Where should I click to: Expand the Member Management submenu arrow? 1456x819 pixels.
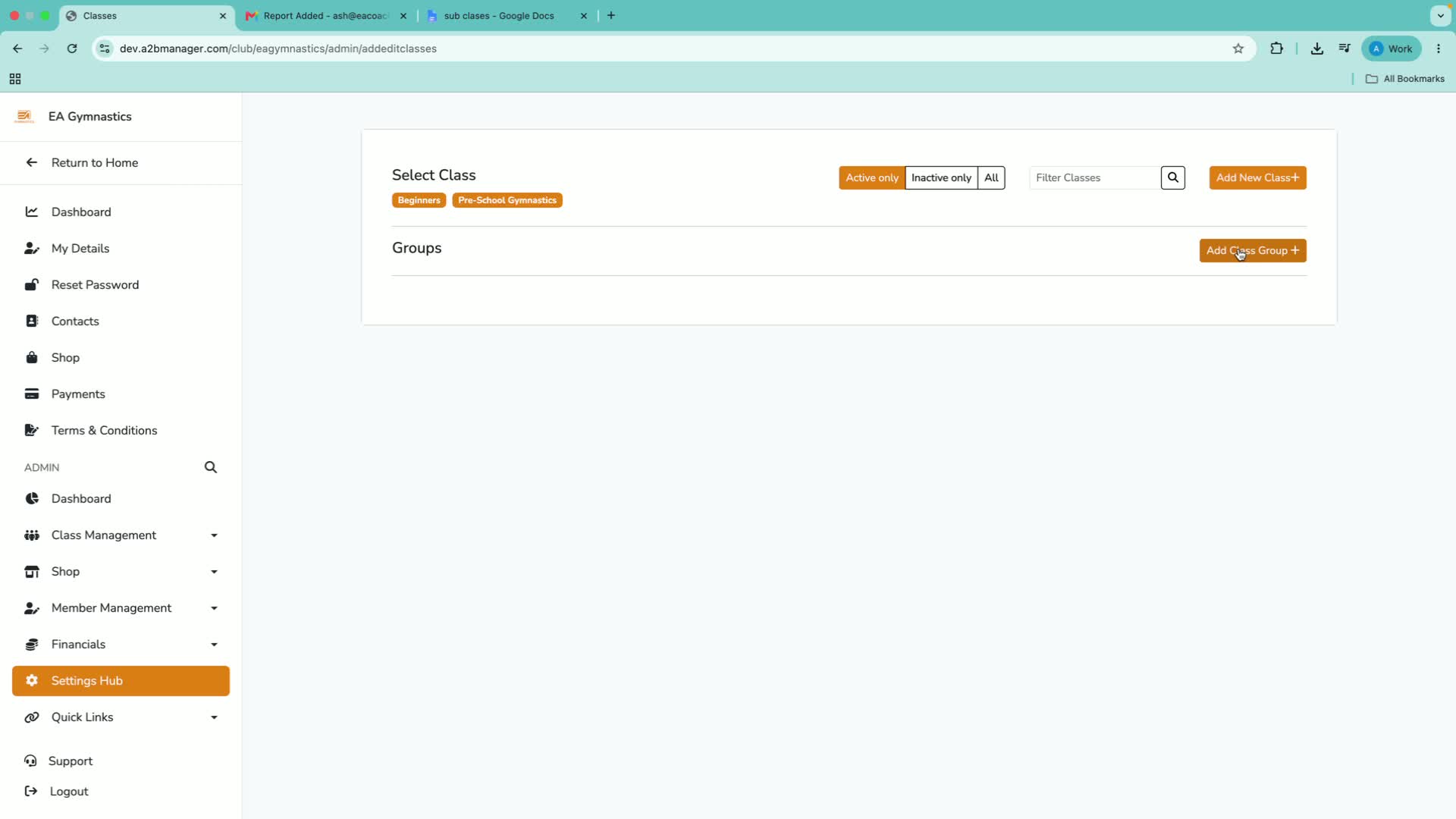[214, 608]
